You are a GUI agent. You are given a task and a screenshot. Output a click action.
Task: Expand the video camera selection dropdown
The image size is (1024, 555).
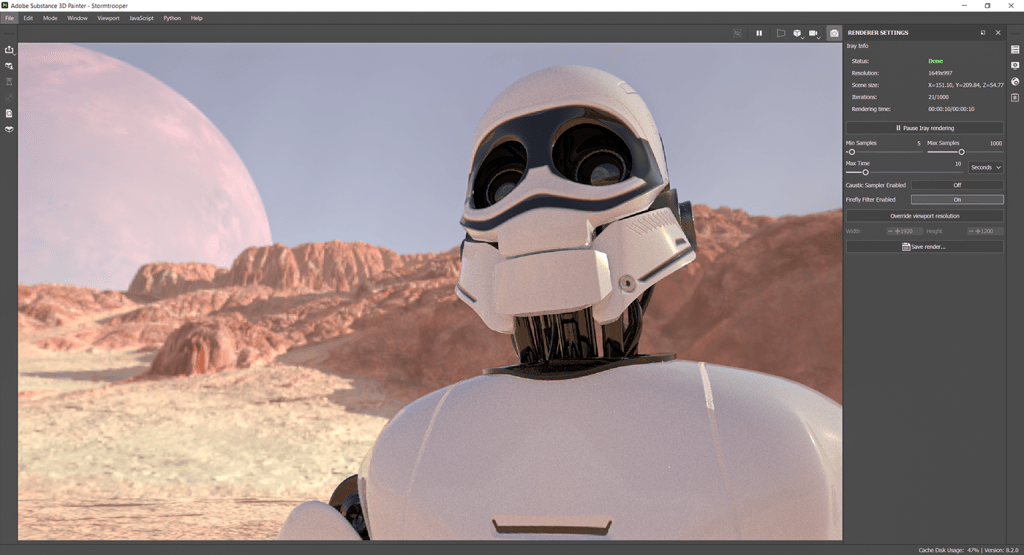pyautogui.click(x=815, y=34)
